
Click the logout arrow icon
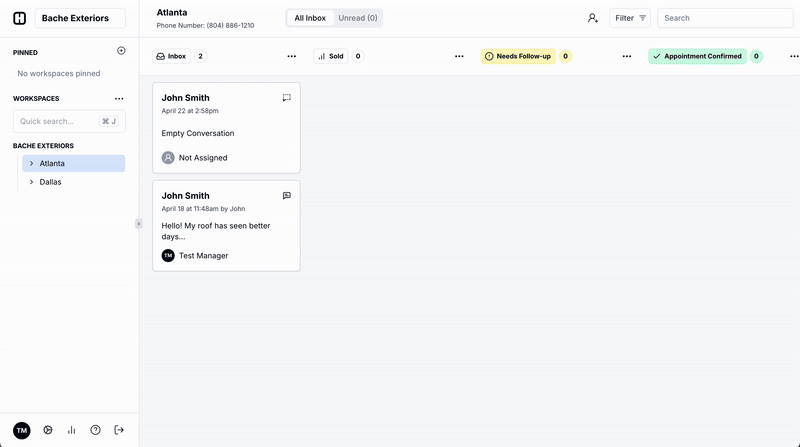(119, 430)
